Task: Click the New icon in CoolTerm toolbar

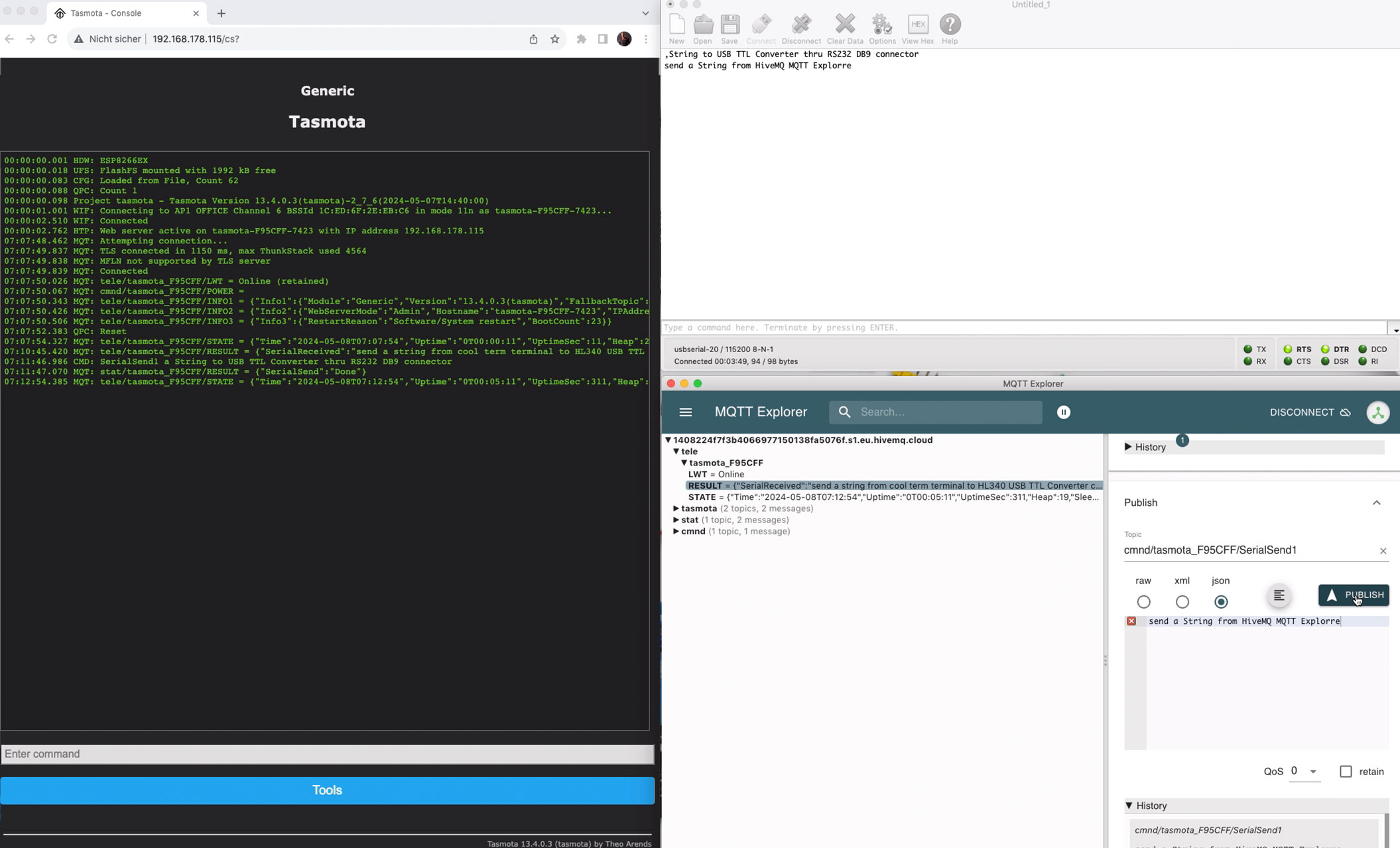Action: coord(676,25)
